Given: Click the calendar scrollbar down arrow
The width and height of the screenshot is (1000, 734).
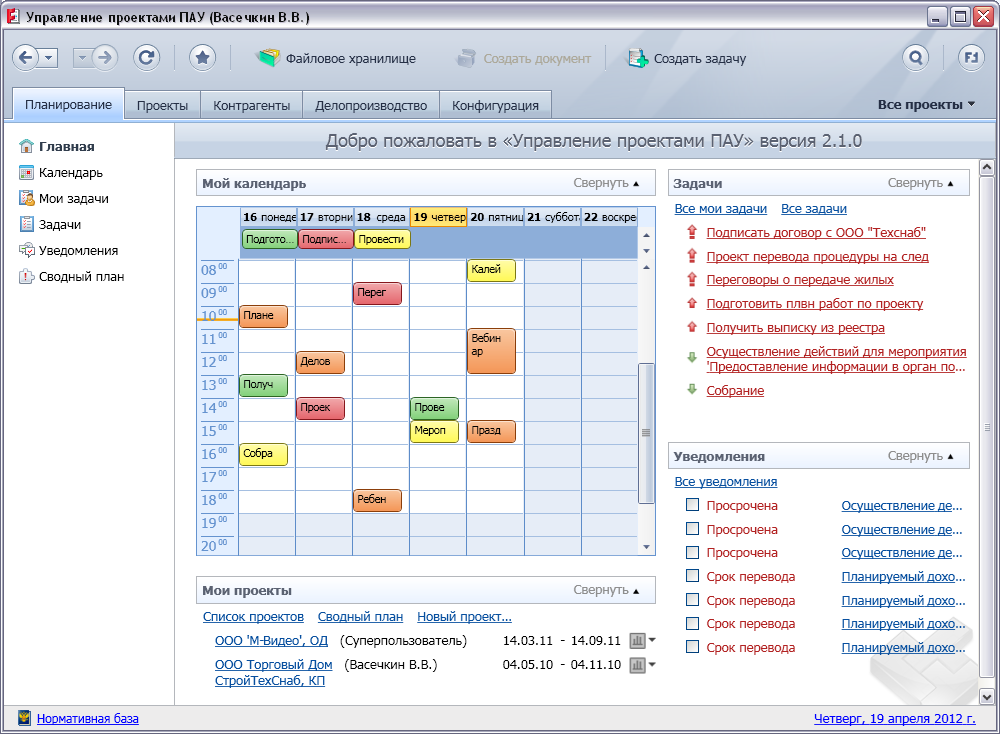Looking at the screenshot, I should click(646, 547).
